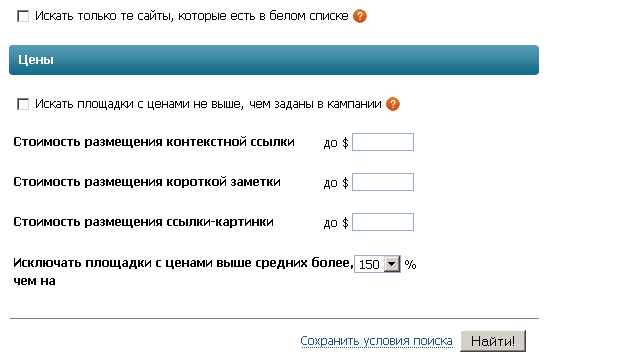This screenshot has width=640, height=363.
Task: Open help icon beside white list option
Action: [360, 16]
